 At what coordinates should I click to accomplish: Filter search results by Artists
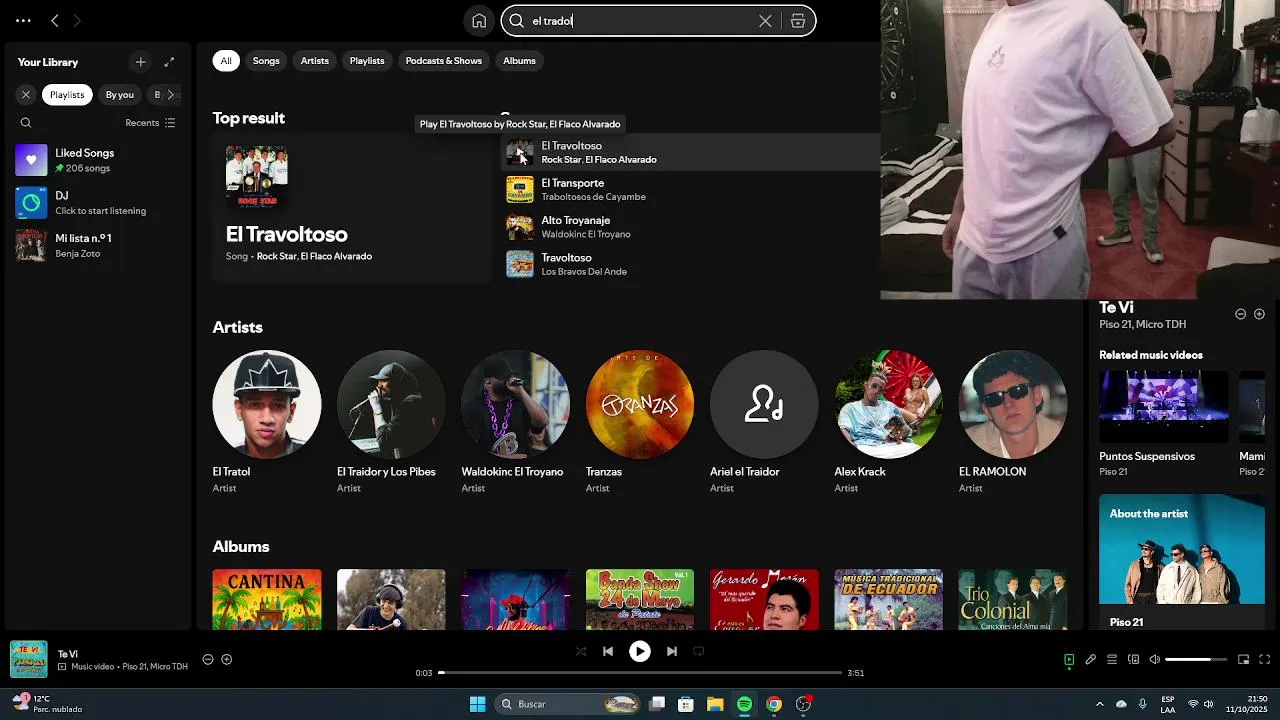tap(315, 61)
